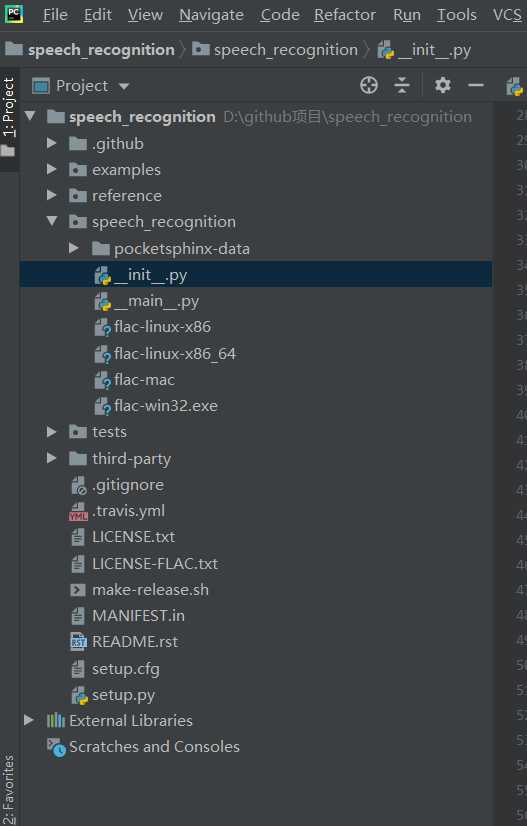Viewport: 527px width, 826px height.
Task: Select __main__.py in the project tree
Action: click(x=157, y=301)
